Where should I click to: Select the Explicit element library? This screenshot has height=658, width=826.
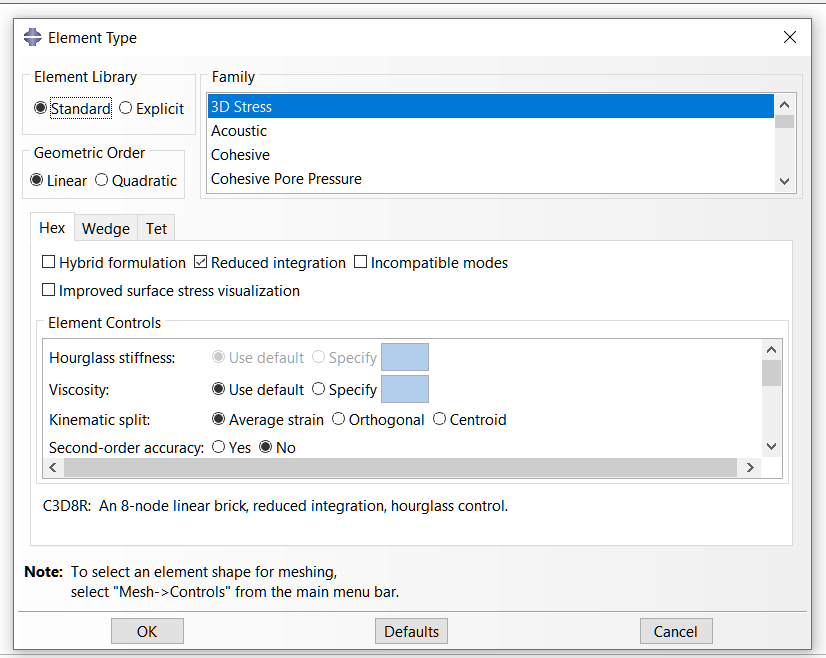coord(126,108)
